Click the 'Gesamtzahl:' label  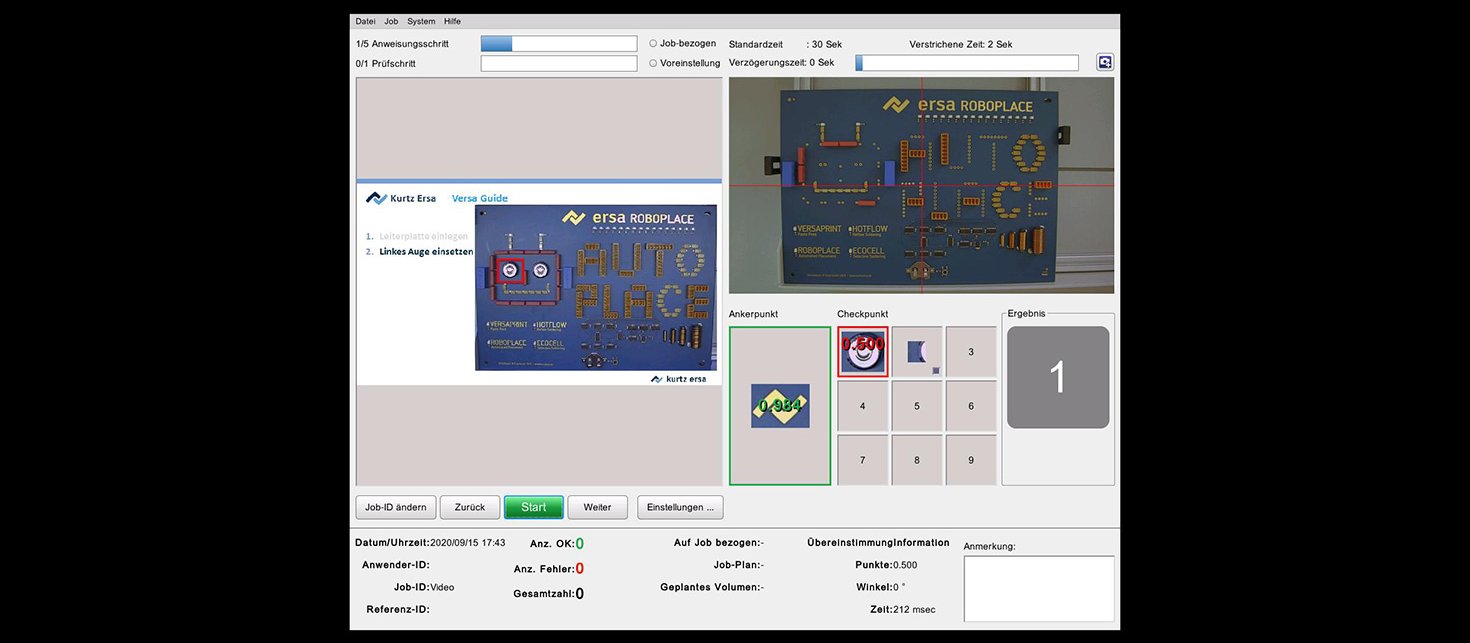tap(544, 594)
